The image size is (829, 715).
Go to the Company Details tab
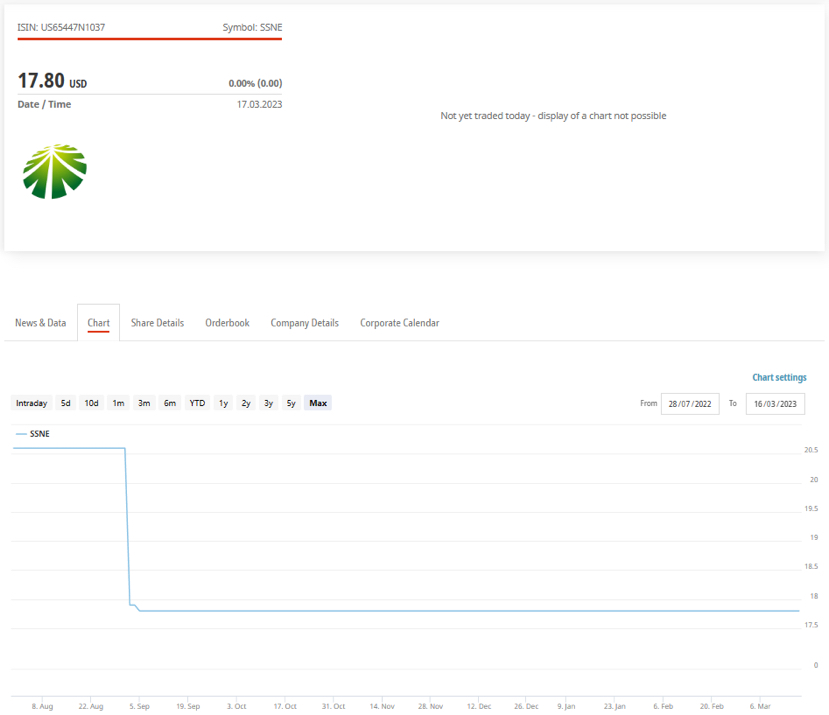[305, 323]
